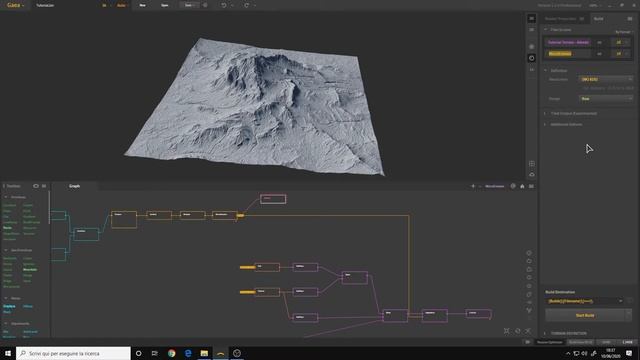The image size is (640, 360).
Task: Collapse the Definition section
Action: pyautogui.click(x=546, y=70)
